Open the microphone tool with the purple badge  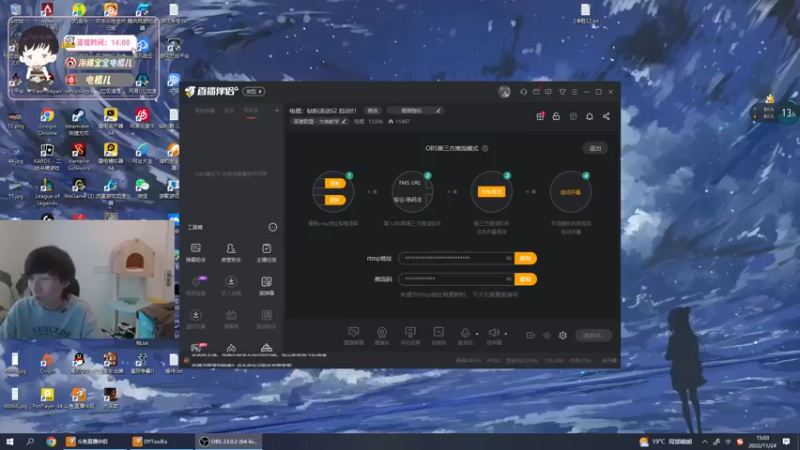(x=196, y=286)
